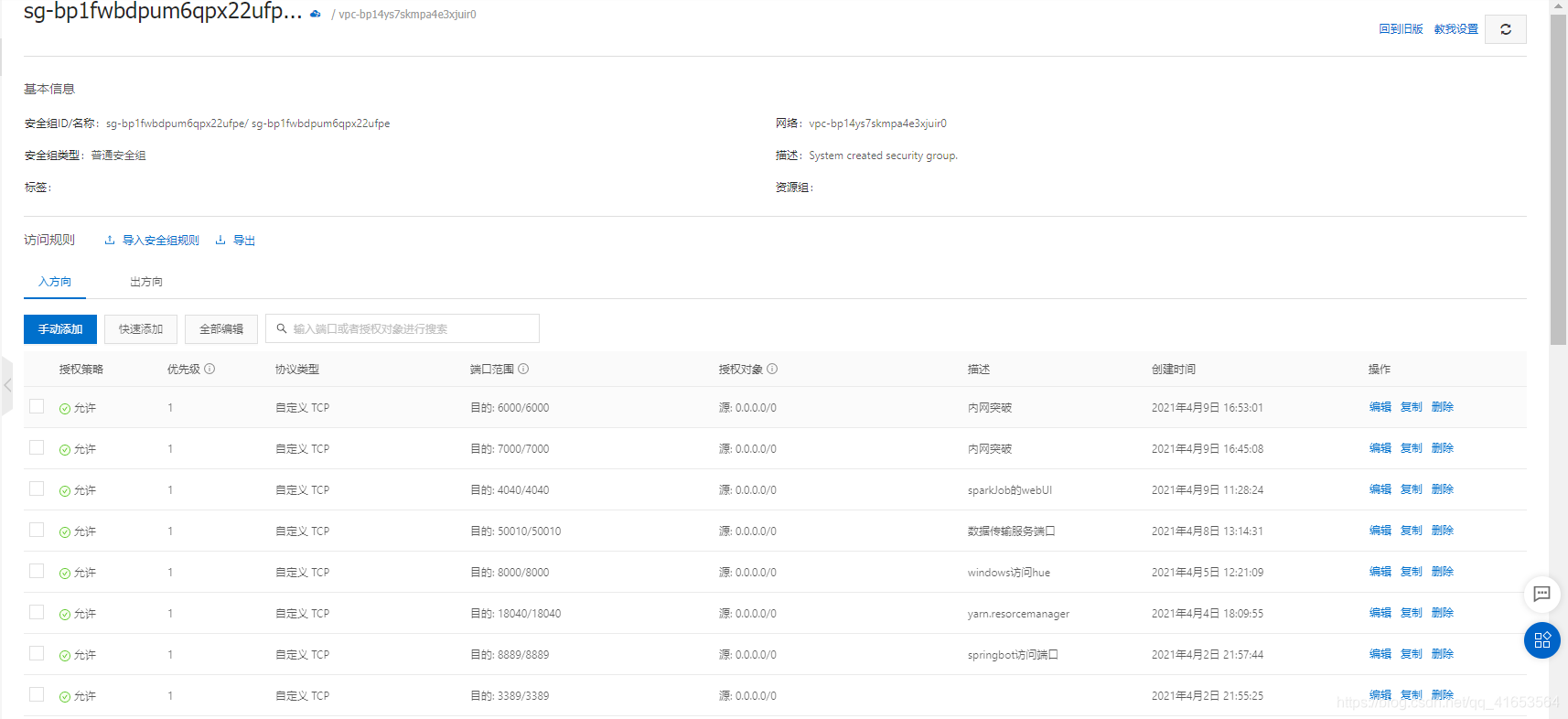Click the 回到旧版 link
This screenshot has height=719, width=1568.
[1401, 29]
